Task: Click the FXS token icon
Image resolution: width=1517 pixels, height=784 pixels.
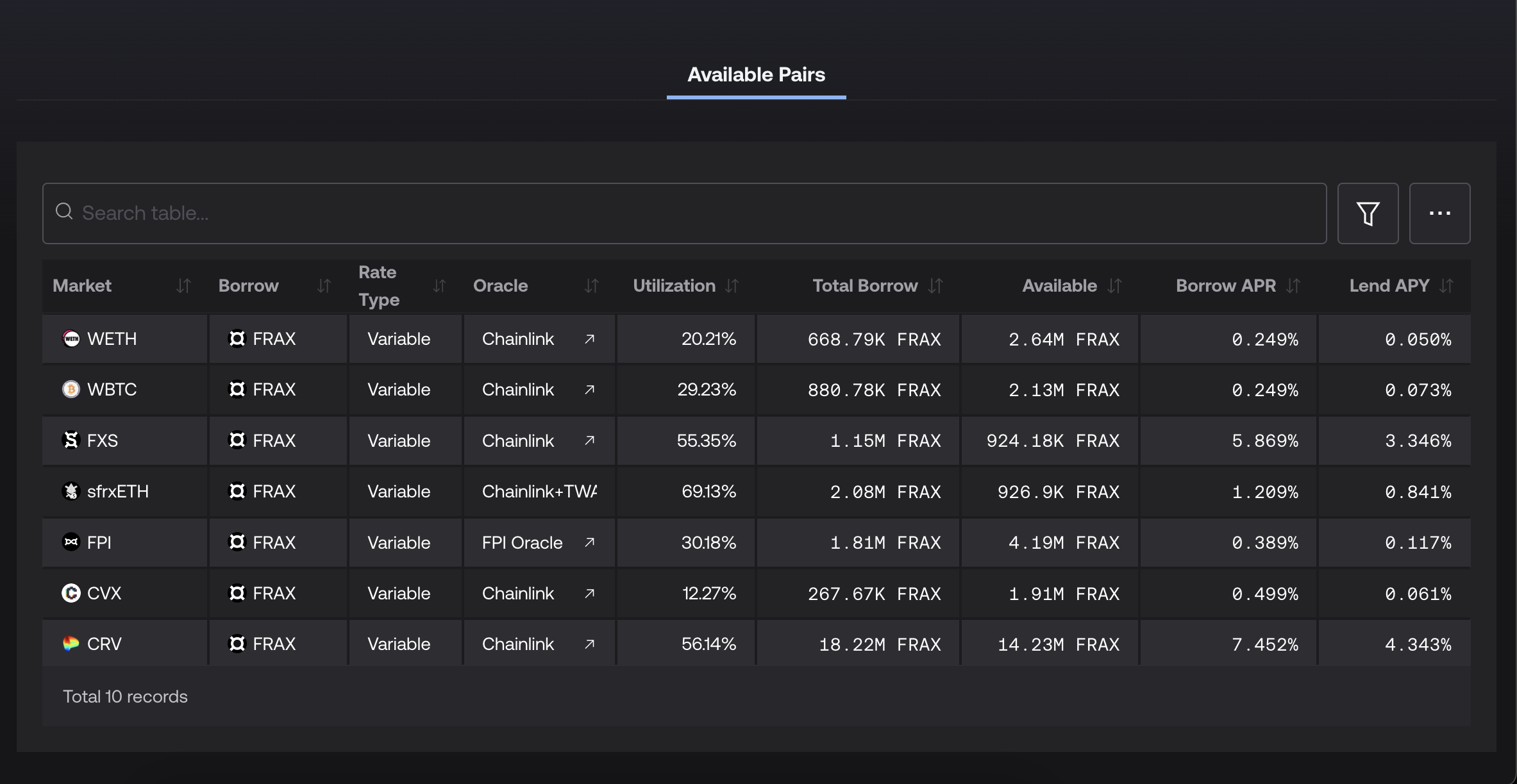Action: 71,440
